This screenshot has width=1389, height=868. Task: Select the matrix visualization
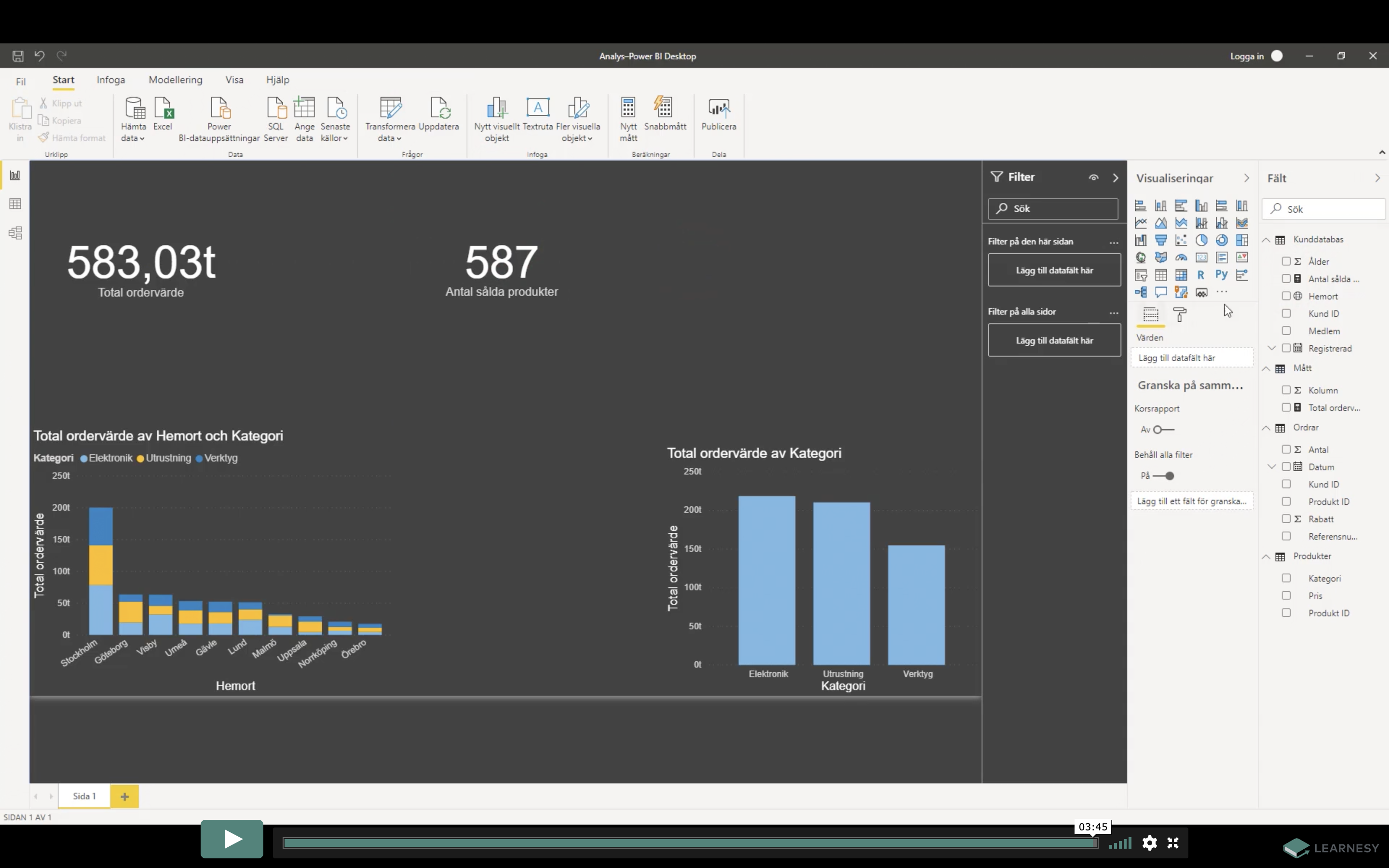1181,275
